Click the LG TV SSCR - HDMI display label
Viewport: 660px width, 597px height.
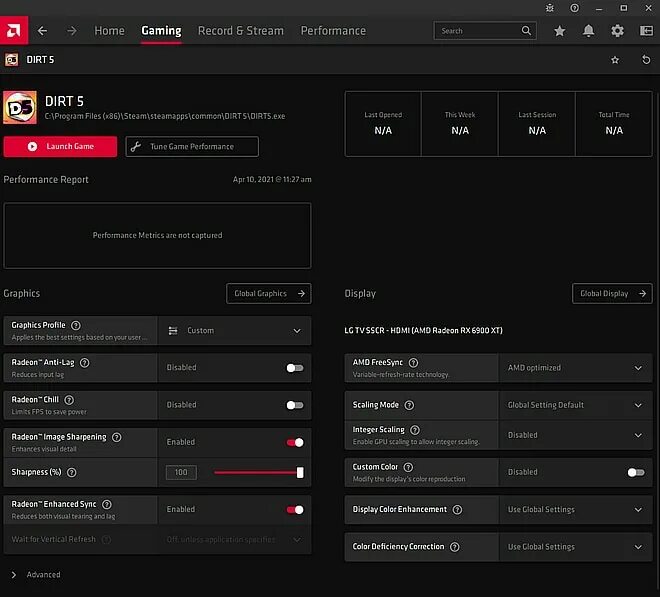(x=423, y=330)
